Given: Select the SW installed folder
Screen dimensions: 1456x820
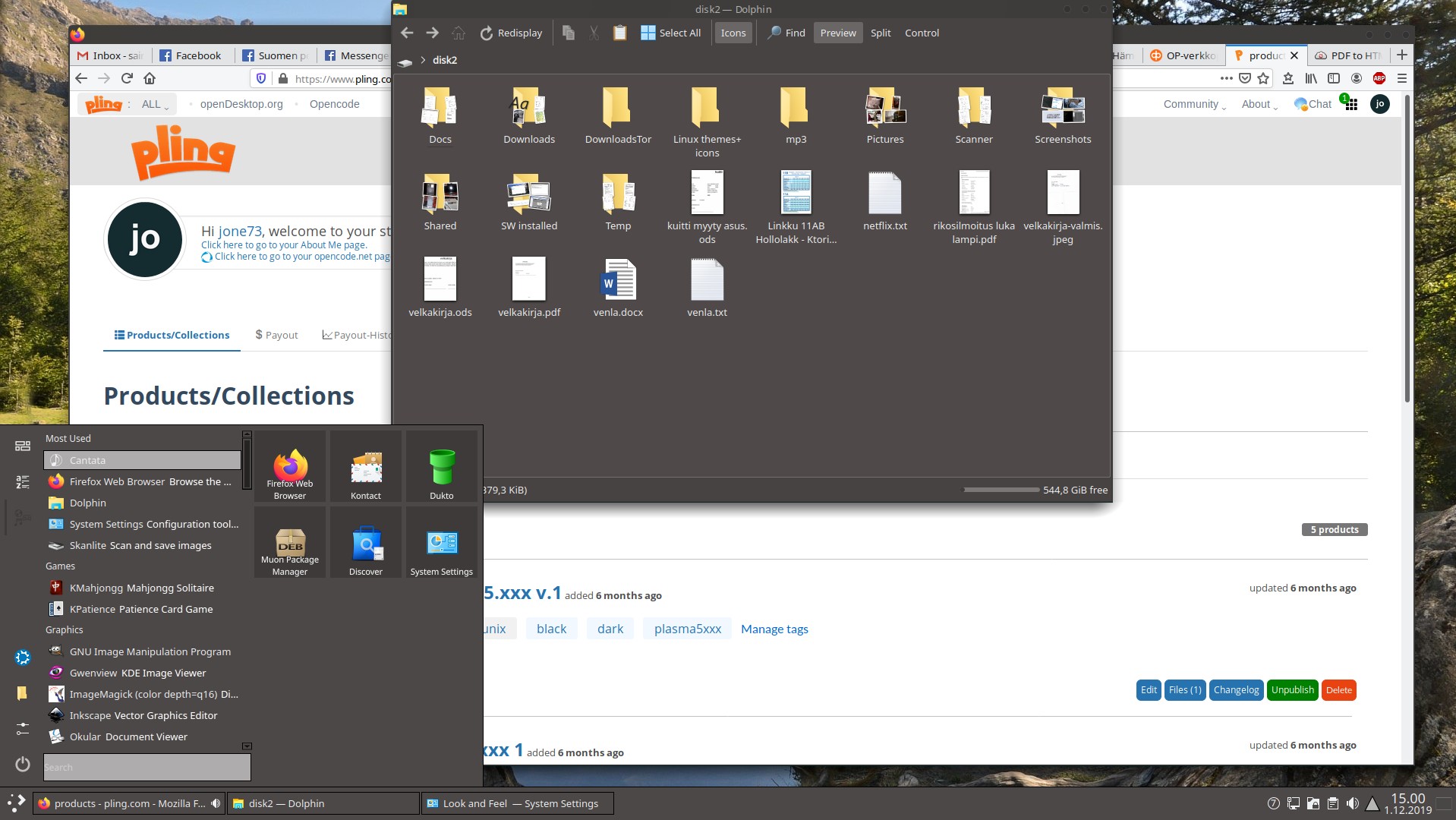Looking at the screenshot, I should tap(529, 202).
